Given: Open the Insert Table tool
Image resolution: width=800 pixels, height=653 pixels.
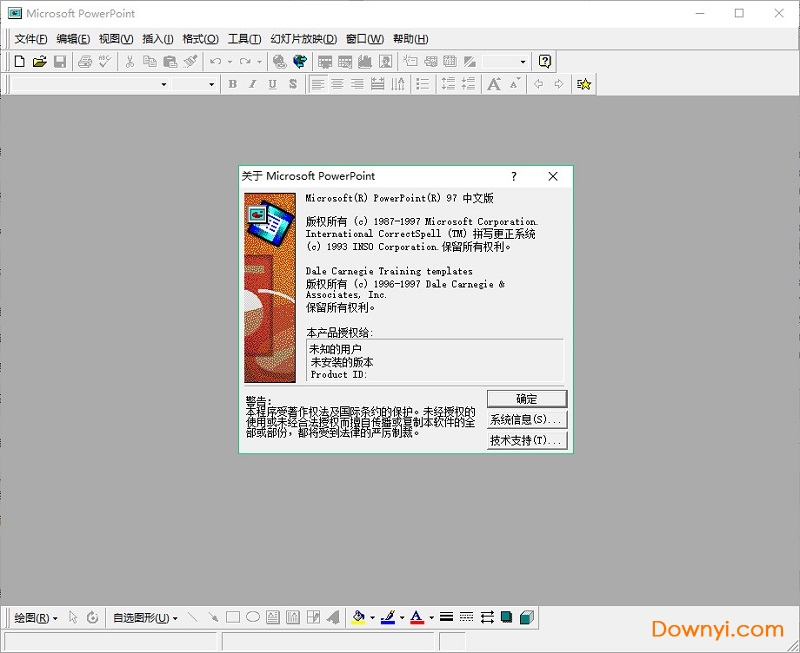Looking at the screenshot, I should (x=324, y=60).
